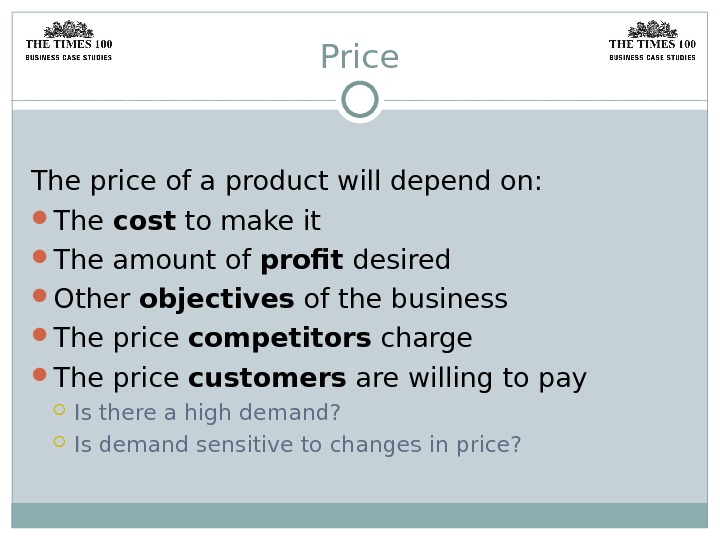Click the slide title "Price"
720x540 pixels.
pyautogui.click(x=359, y=58)
